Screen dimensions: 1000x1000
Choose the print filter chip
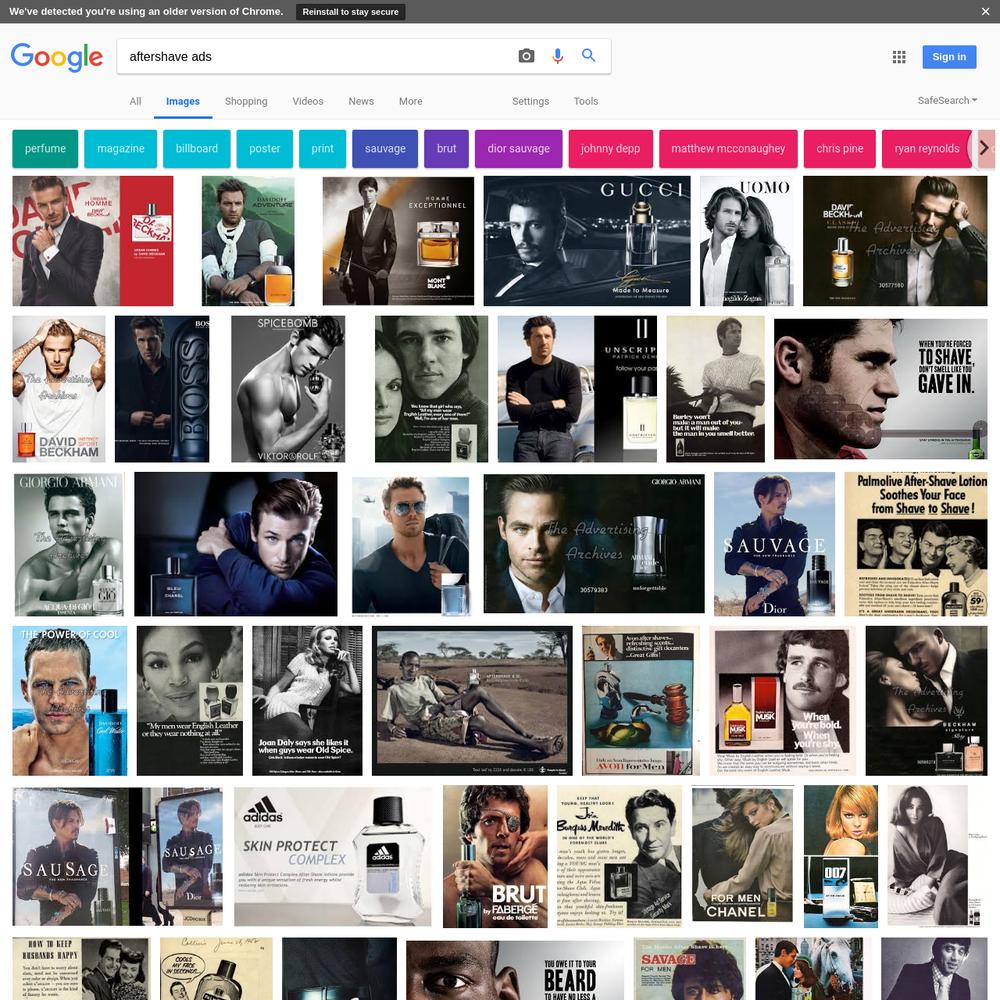pos(323,149)
